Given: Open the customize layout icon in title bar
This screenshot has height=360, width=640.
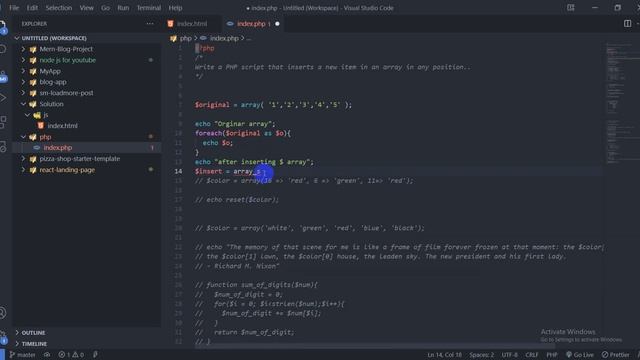Looking at the screenshot, I should coord(571,8).
